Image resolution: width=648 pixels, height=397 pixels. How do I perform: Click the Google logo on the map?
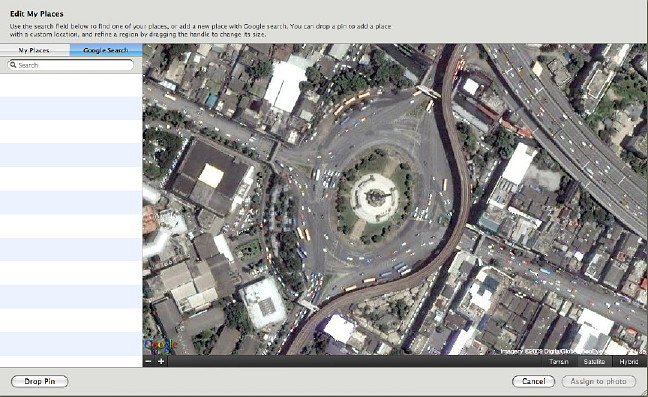pos(160,346)
